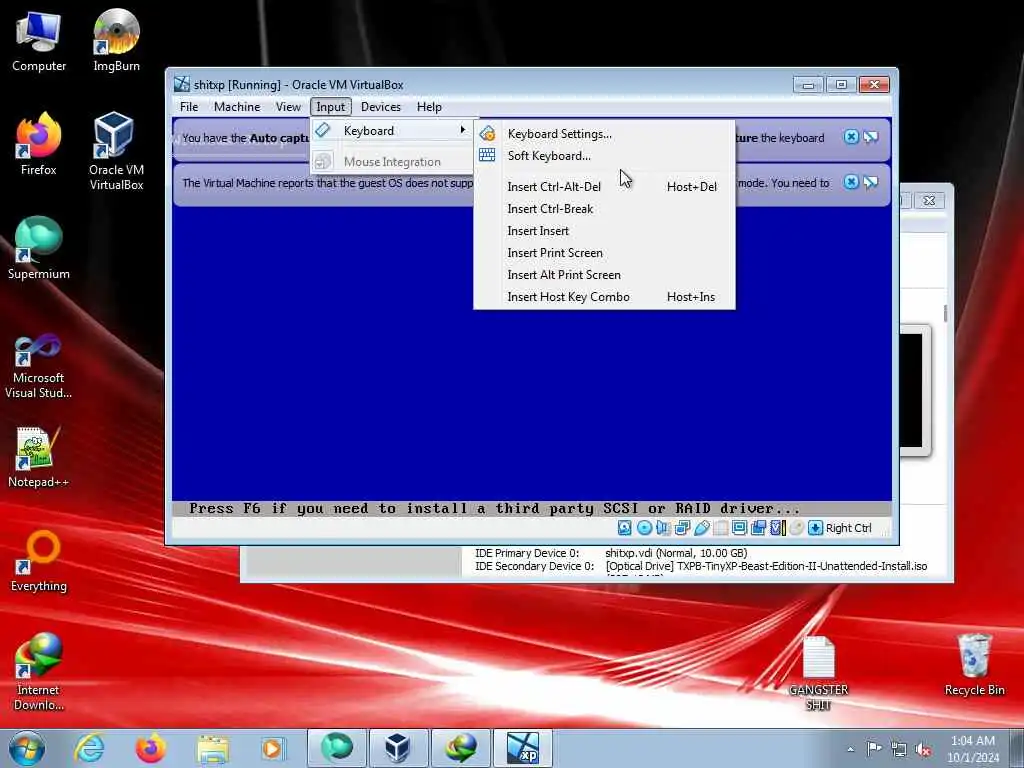Open the Recycle Bin
This screenshot has width=1024, height=768.
(x=974, y=666)
